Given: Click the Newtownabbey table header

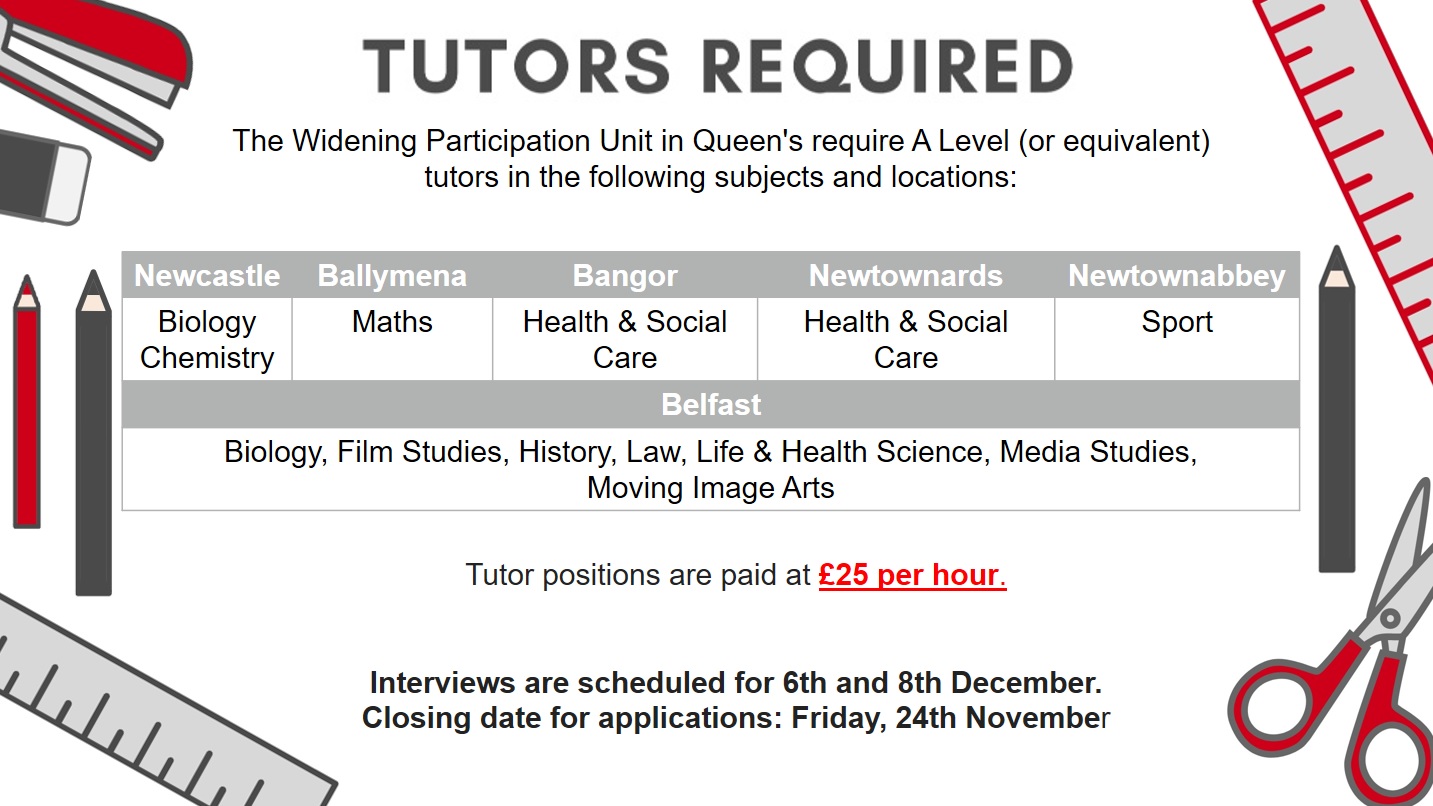Looking at the screenshot, I should click(x=1177, y=276).
